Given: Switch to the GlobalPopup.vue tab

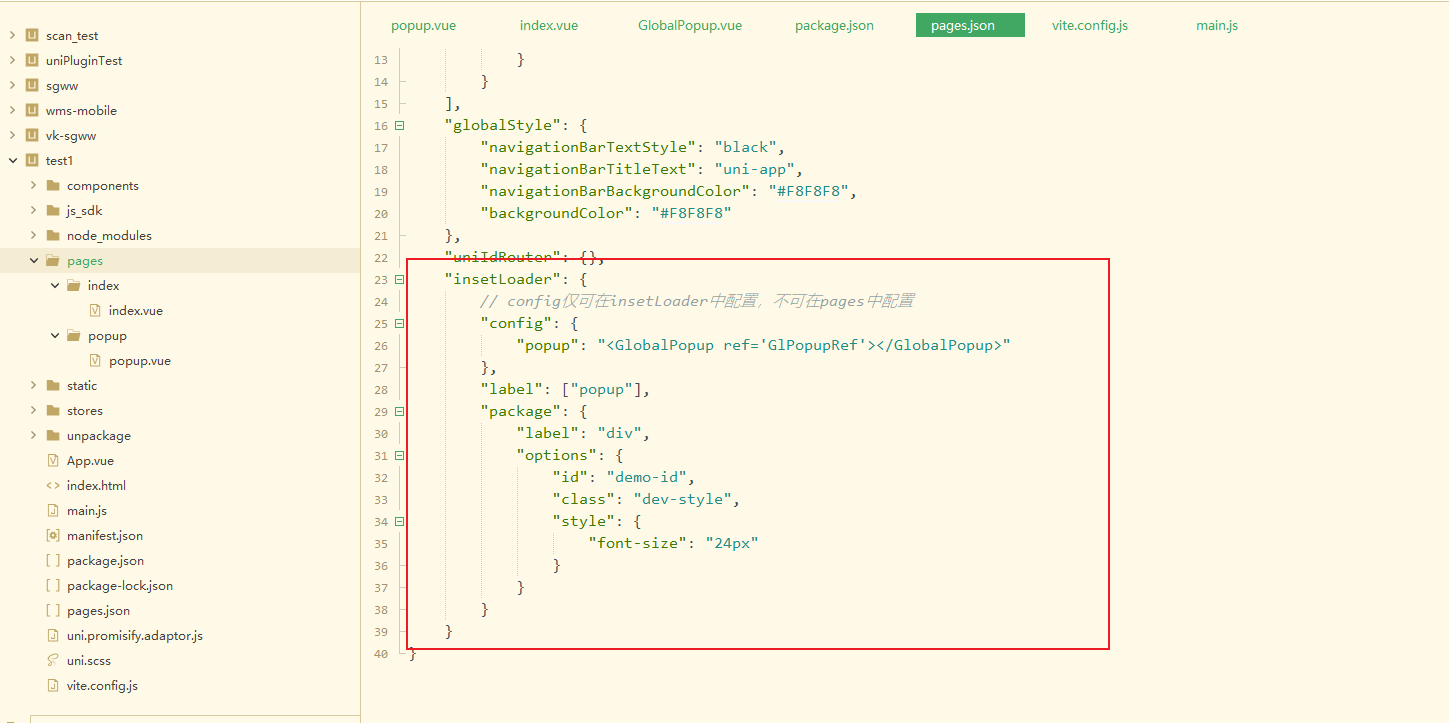Looking at the screenshot, I should (x=689, y=25).
